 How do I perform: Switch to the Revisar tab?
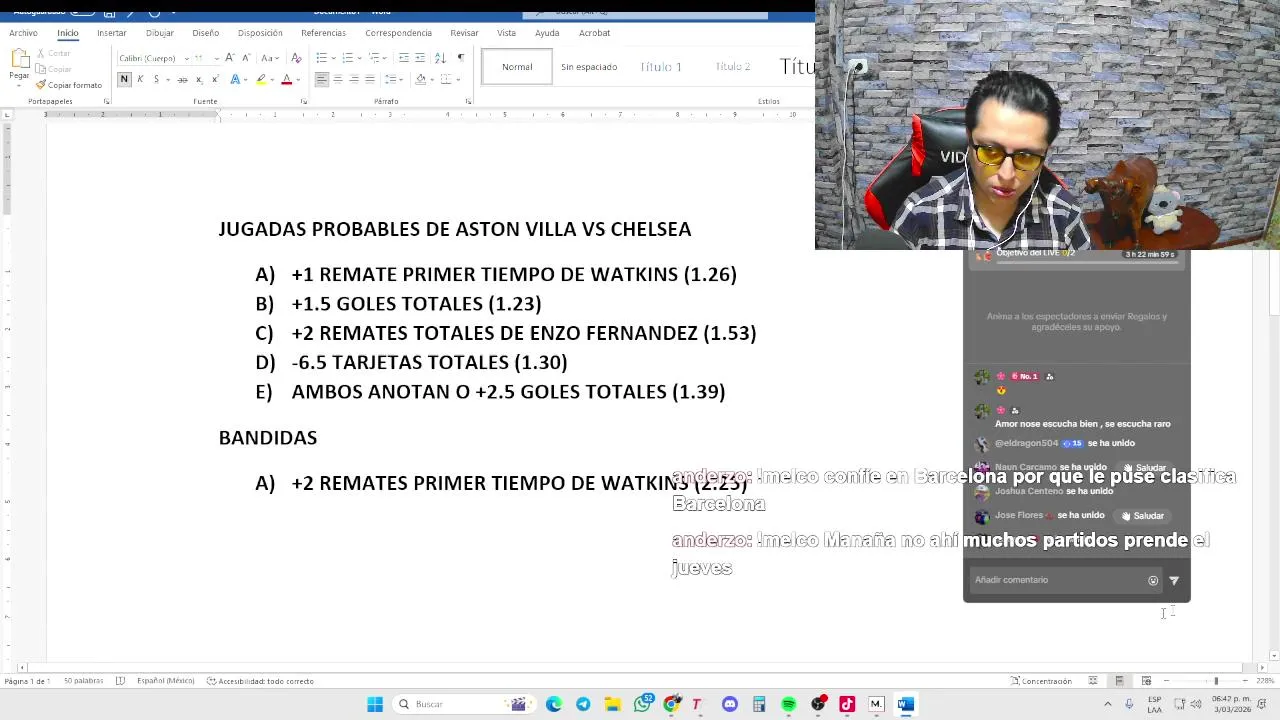pyautogui.click(x=464, y=33)
